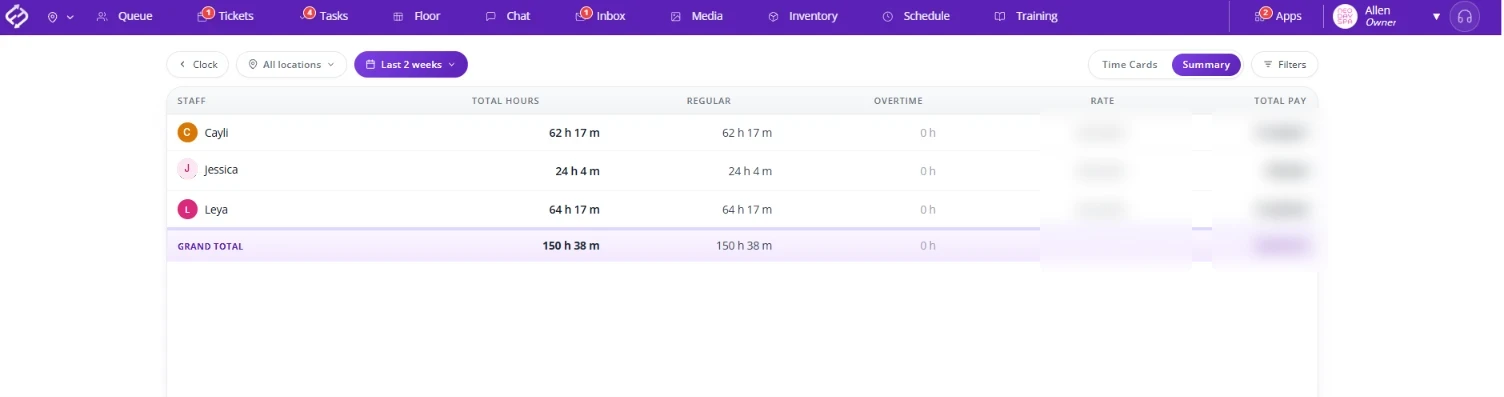Click the GRAND TOTAL row label
The width and height of the screenshot is (1504, 397).
210,246
